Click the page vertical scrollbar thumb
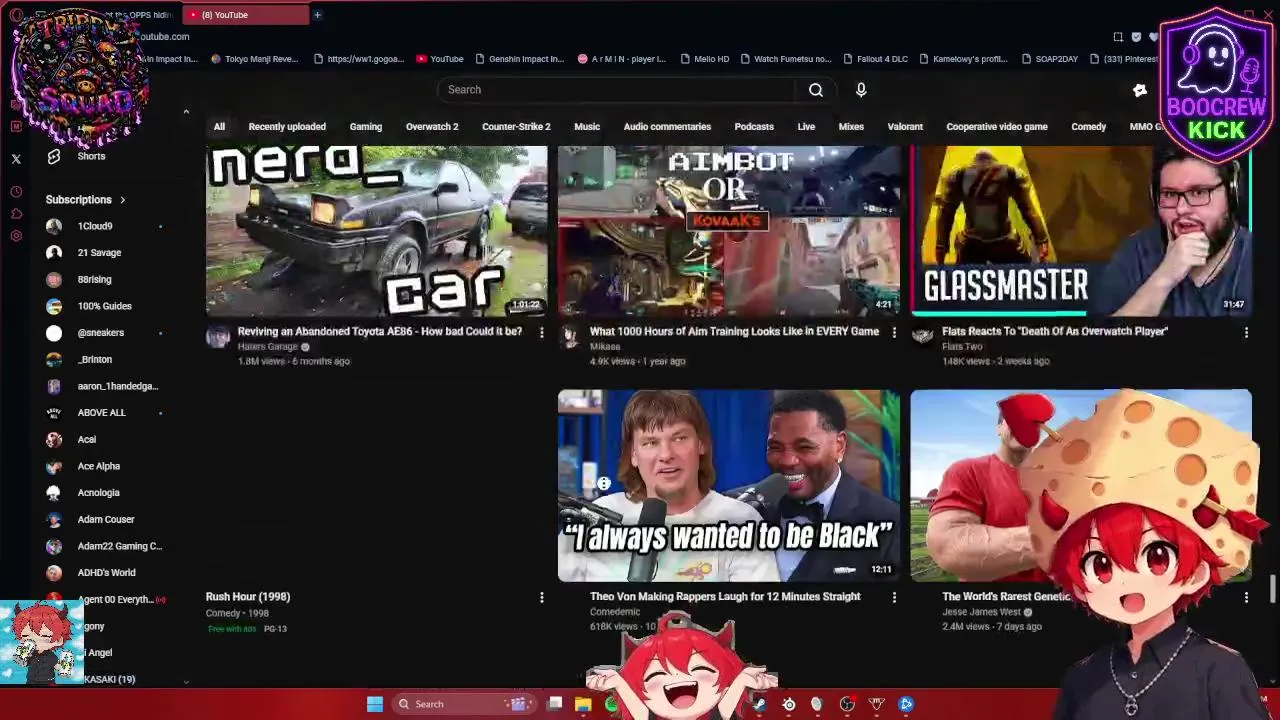 point(1273,590)
